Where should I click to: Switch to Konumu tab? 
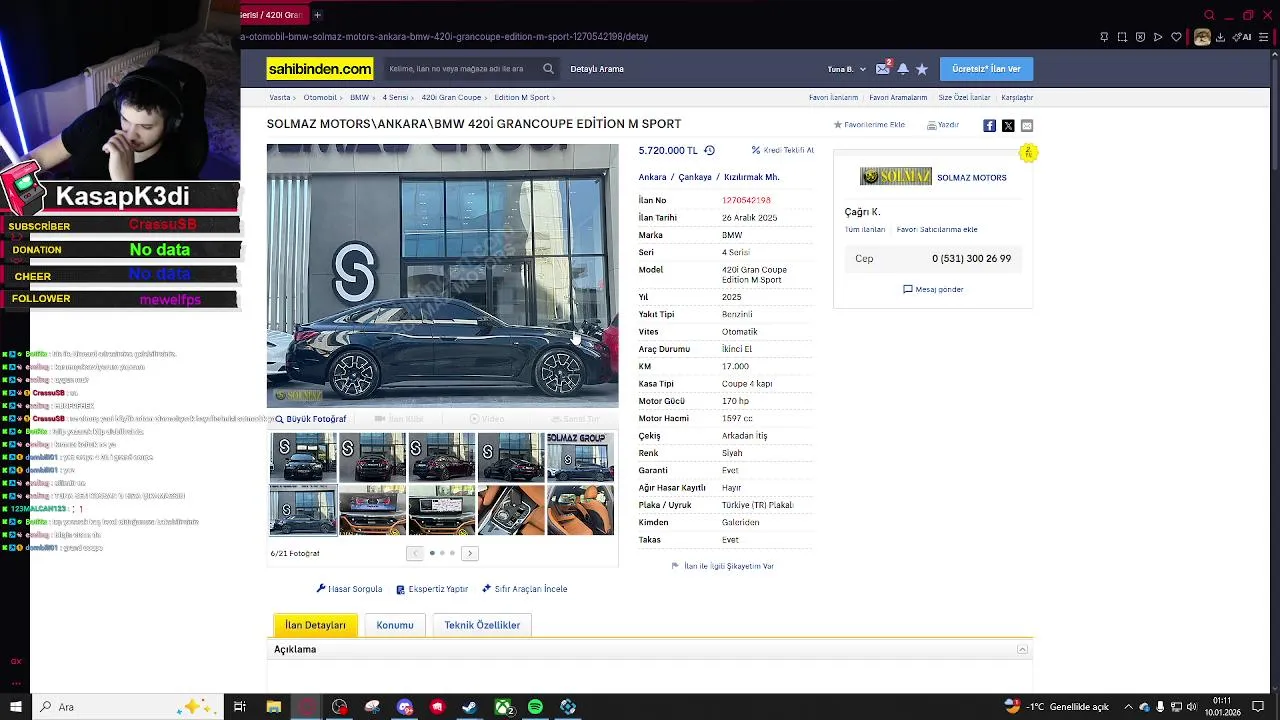coord(395,625)
